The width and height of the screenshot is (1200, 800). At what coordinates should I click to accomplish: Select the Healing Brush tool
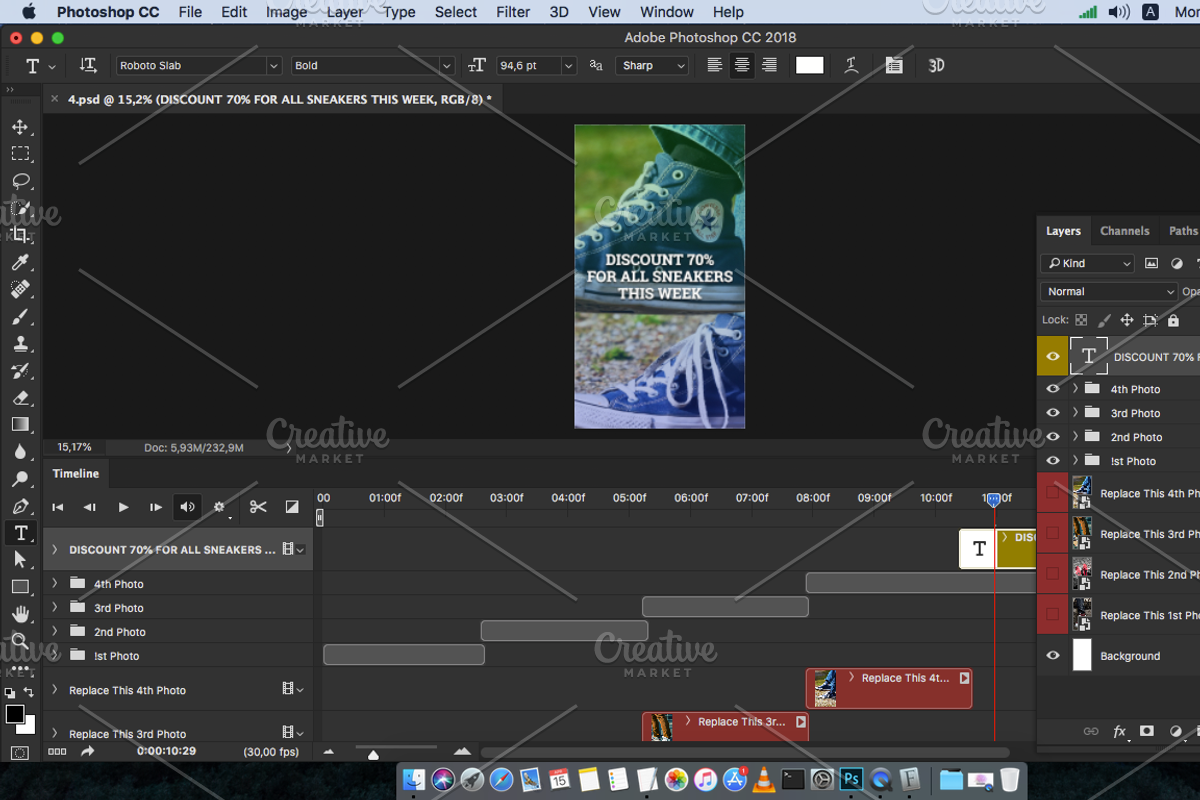click(20, 290)
